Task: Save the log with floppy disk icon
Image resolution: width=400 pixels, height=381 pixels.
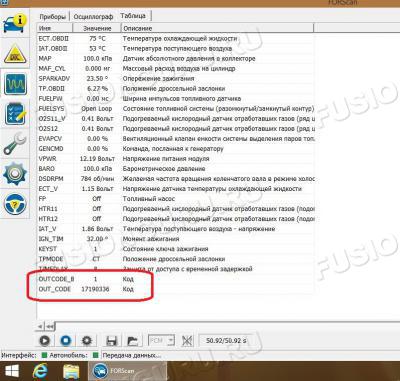Action: coord(111,340)
